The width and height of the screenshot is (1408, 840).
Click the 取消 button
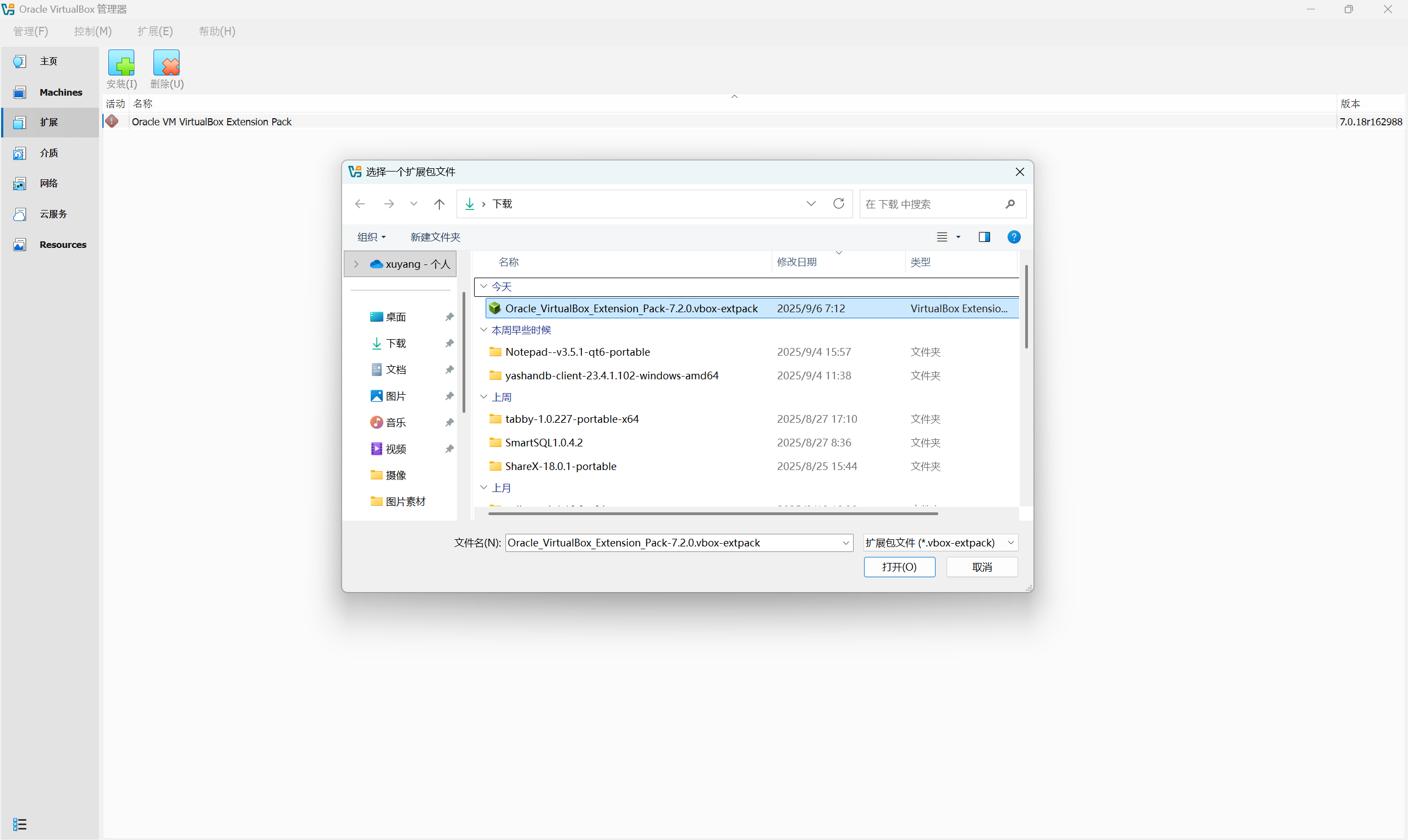[x=981, y=567]
